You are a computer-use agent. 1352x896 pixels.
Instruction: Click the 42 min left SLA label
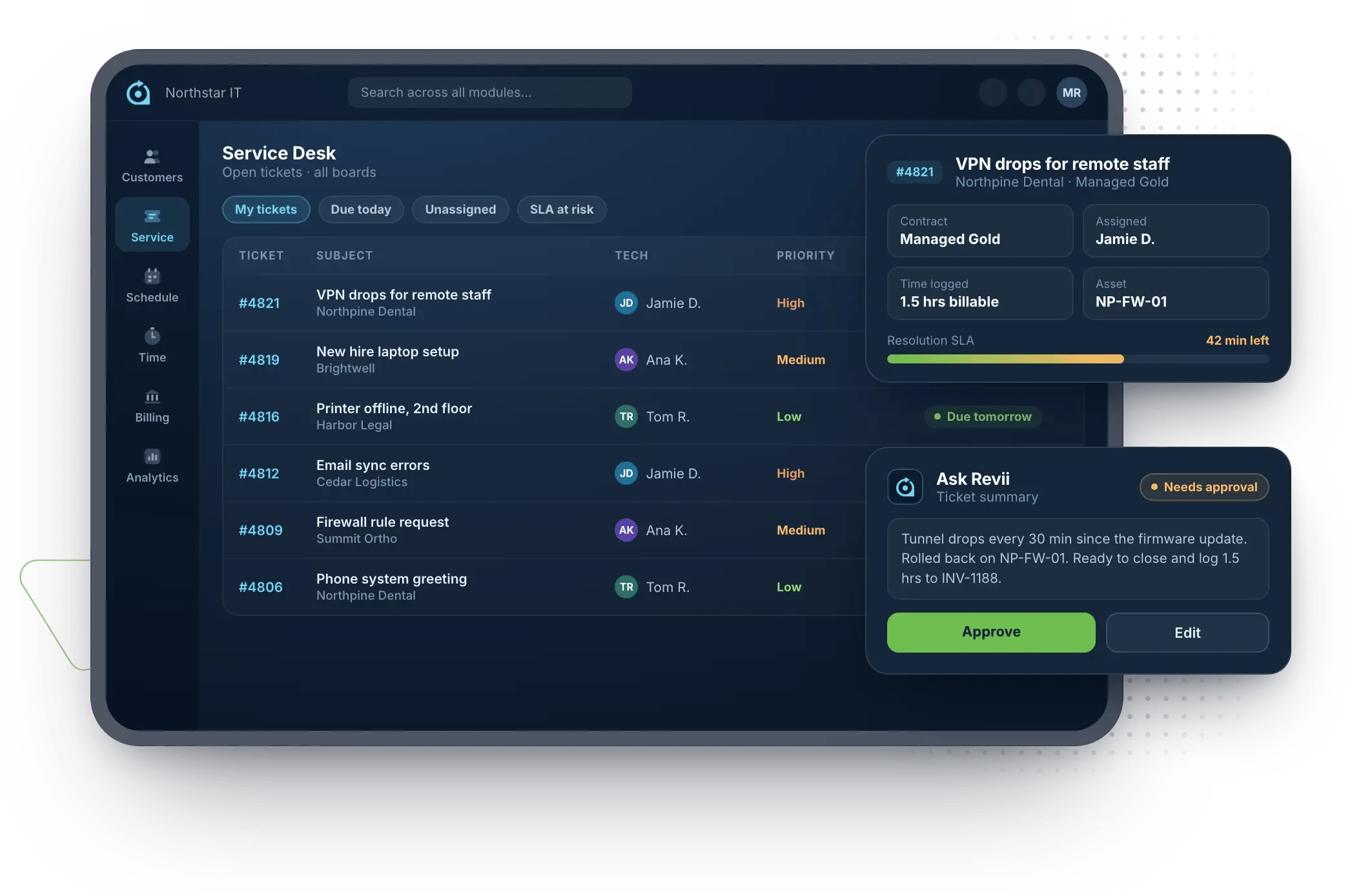pos(1237,340)
